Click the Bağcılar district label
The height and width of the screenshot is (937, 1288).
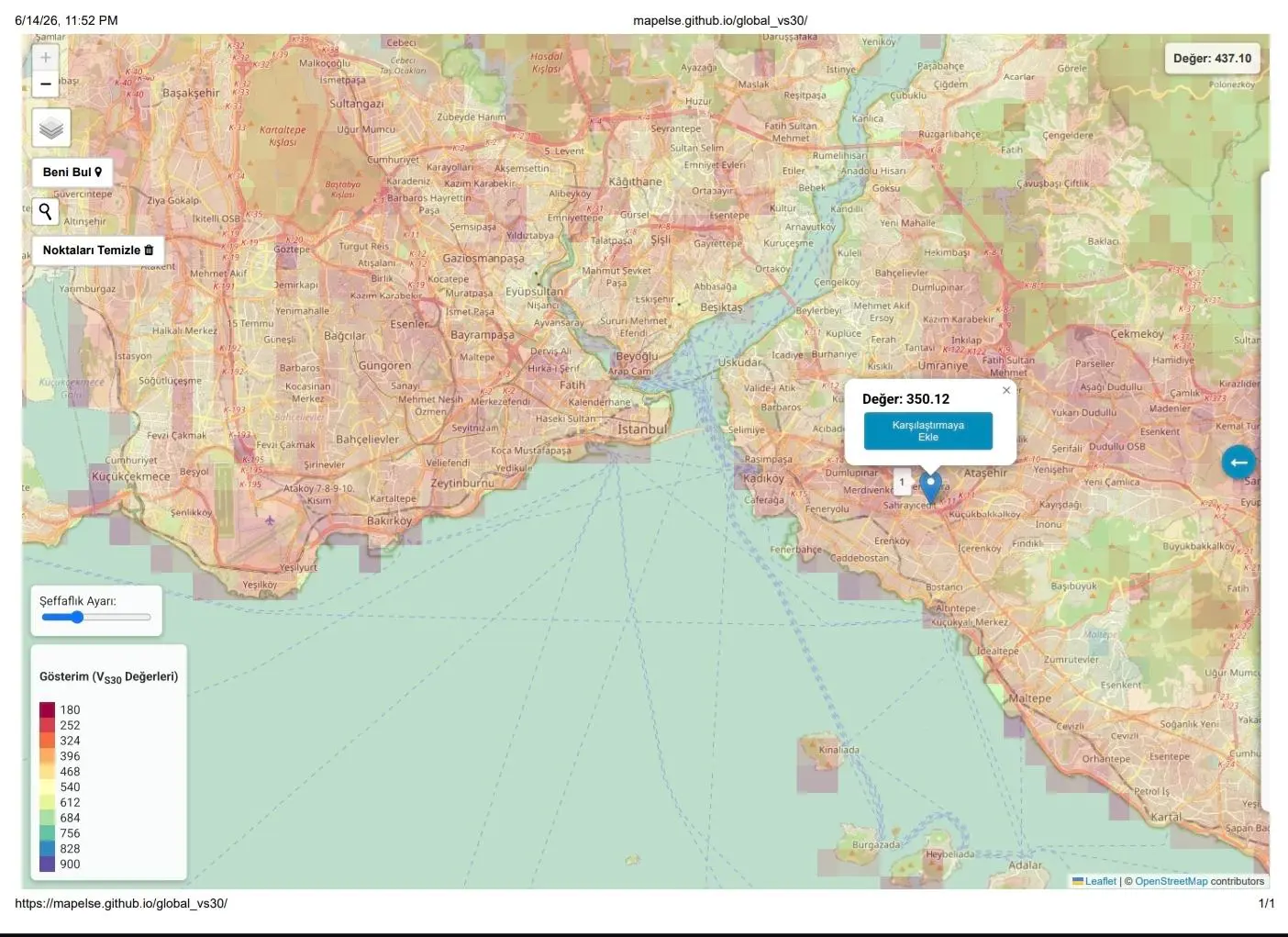[x=345, y=336]
